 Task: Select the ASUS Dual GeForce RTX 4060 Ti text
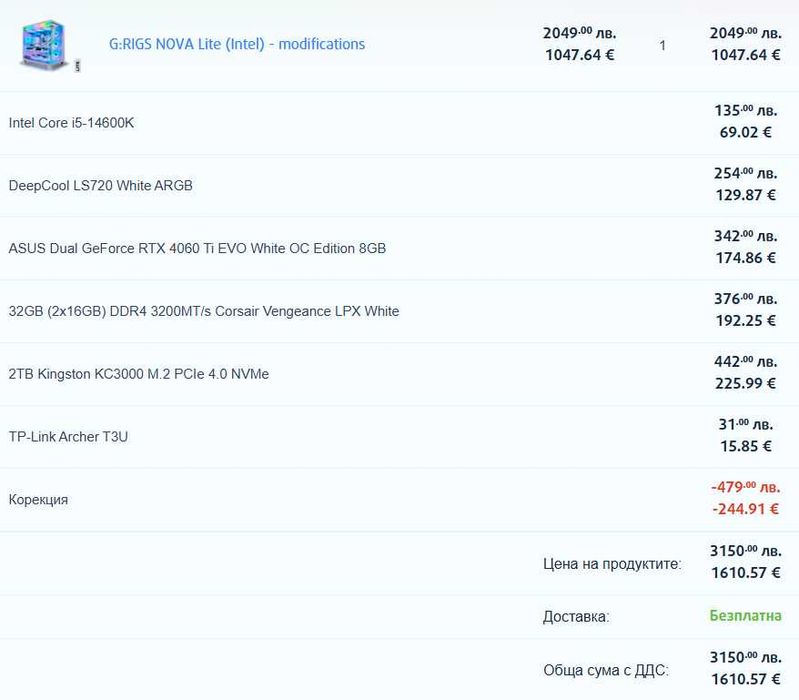(197, 248)
